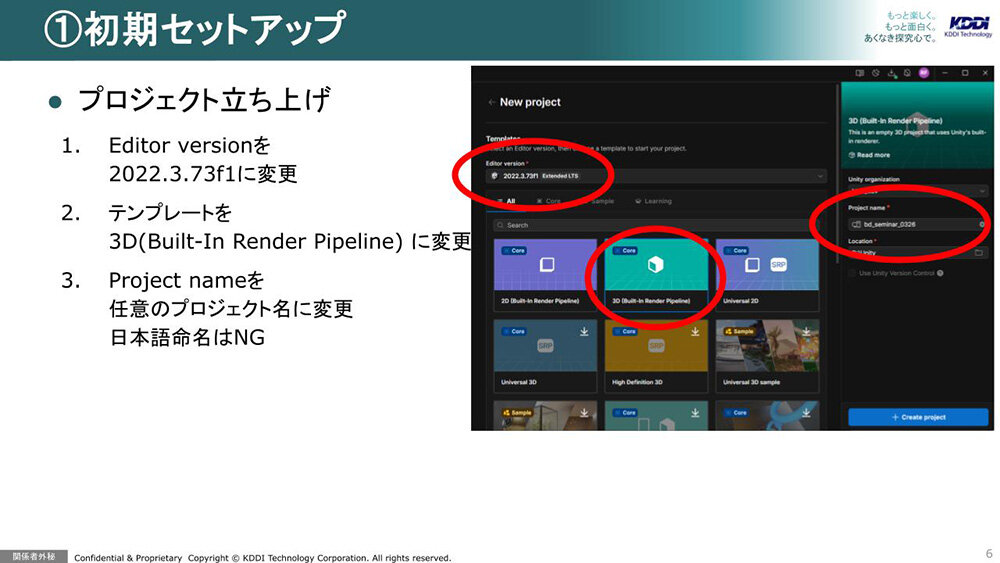Click the Project name input field
Screen dimensions: 1000x563
tap(910, 224)
